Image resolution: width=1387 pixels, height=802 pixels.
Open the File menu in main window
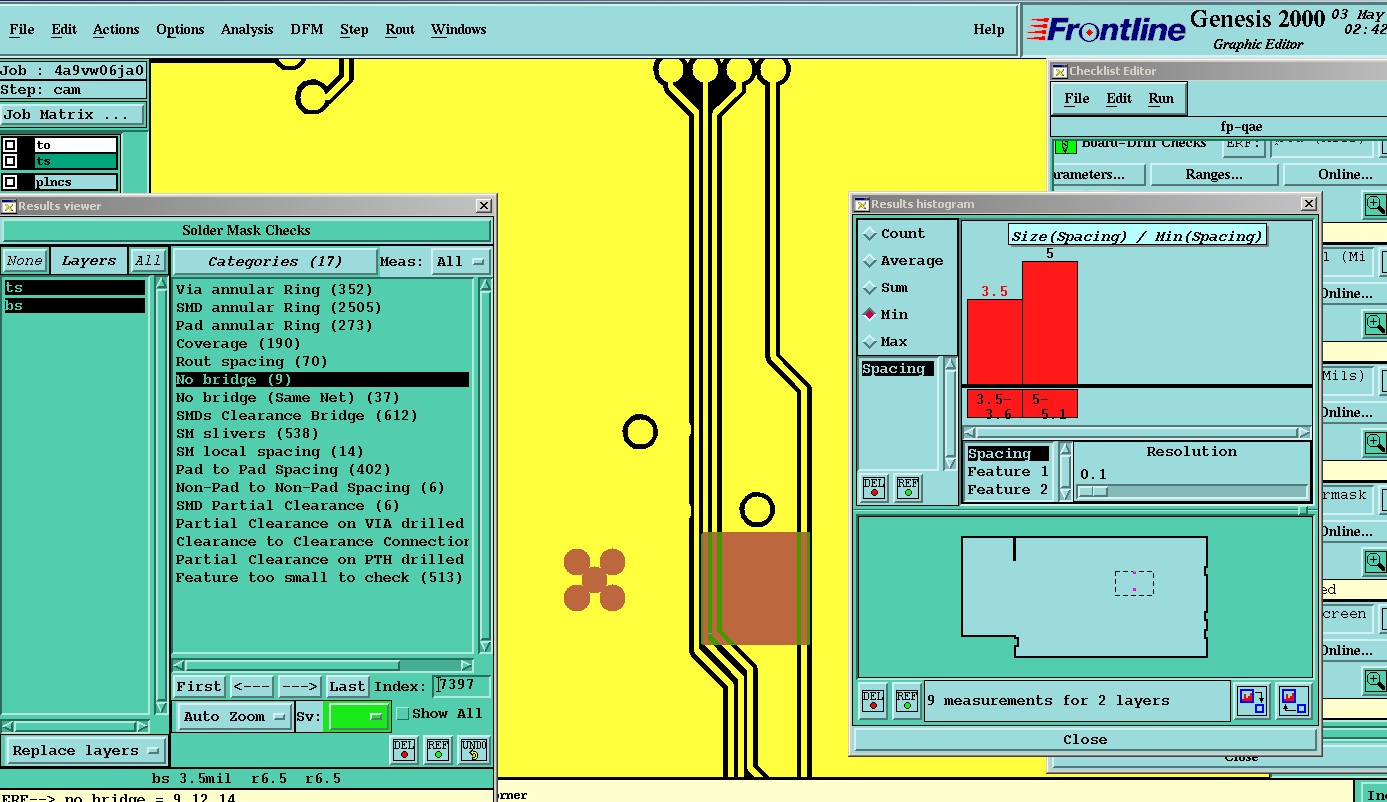(21, 29)
